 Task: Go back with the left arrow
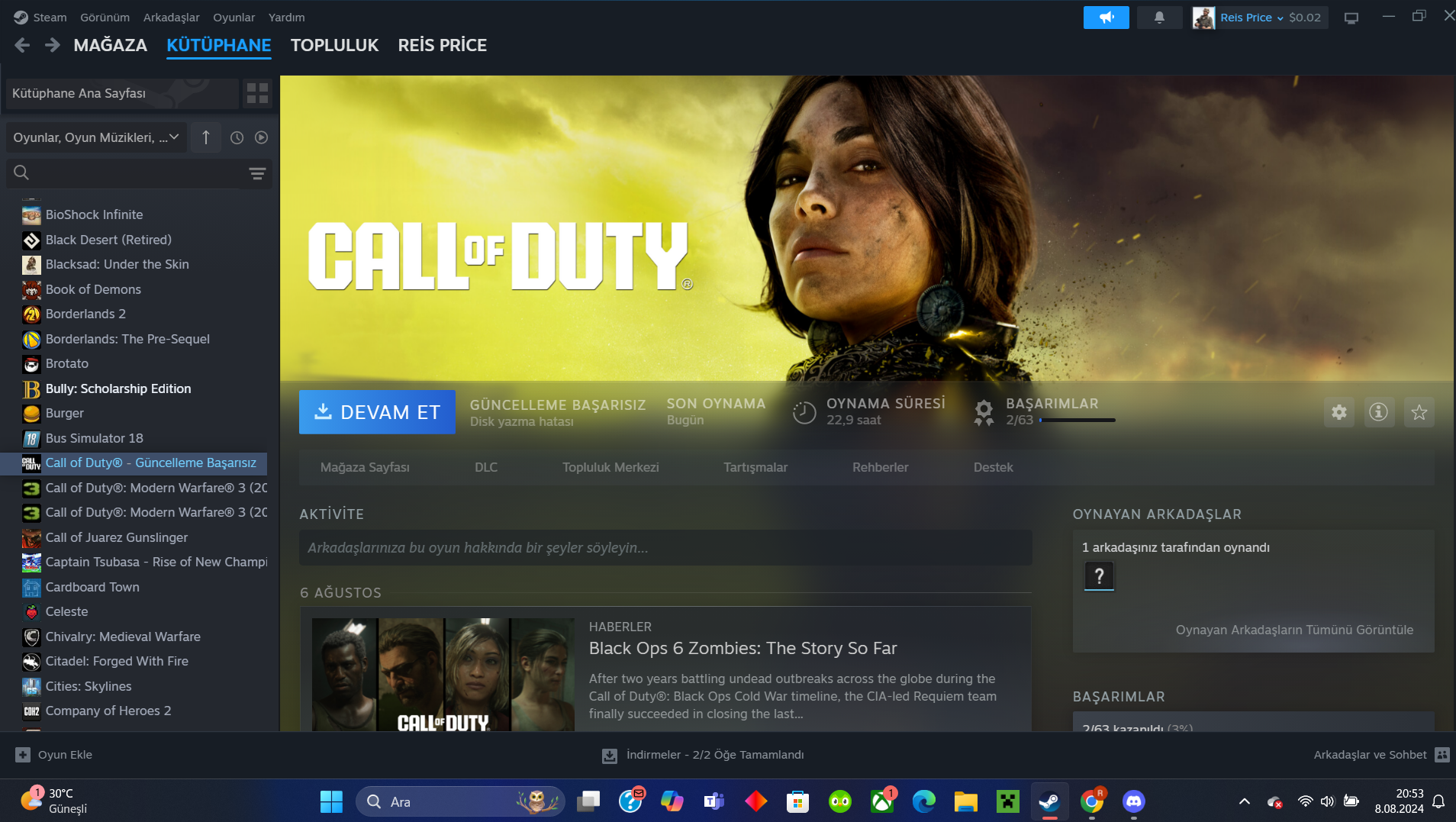tap(22, 45)
